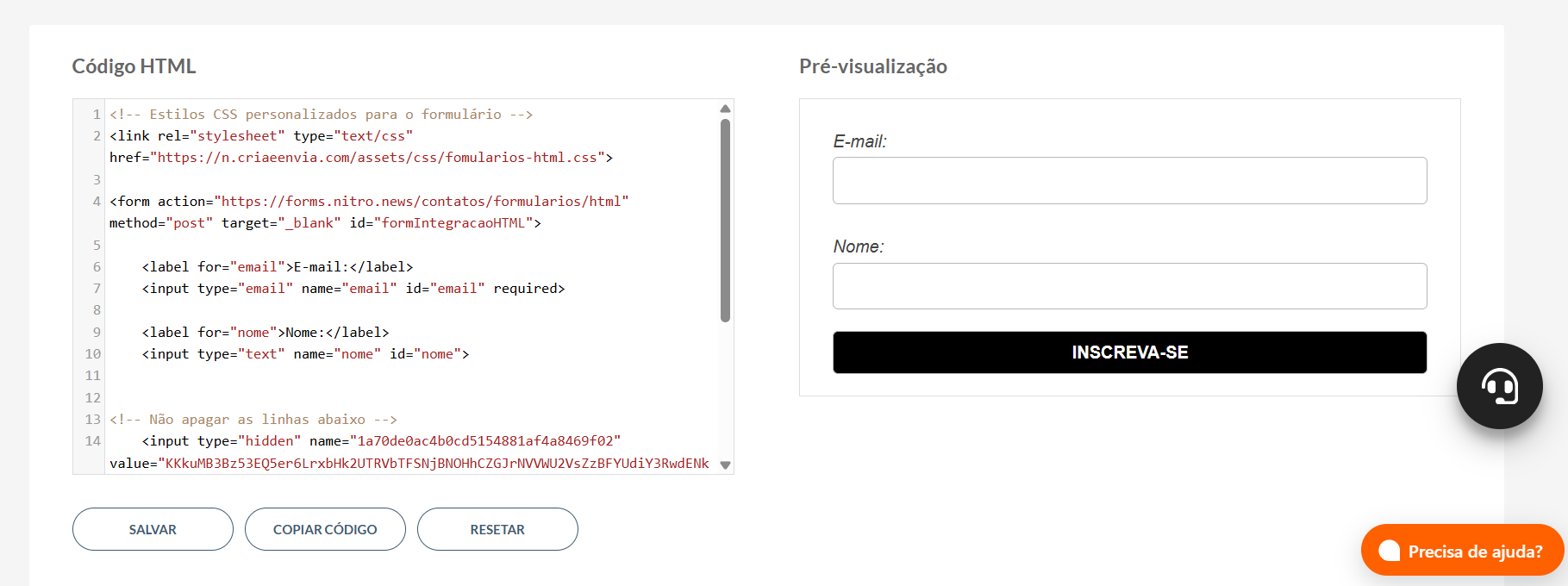Click the formIntegracaoHTML id text
The height and width of the screenshot is (586, 1568).
[x=453, y=223]
